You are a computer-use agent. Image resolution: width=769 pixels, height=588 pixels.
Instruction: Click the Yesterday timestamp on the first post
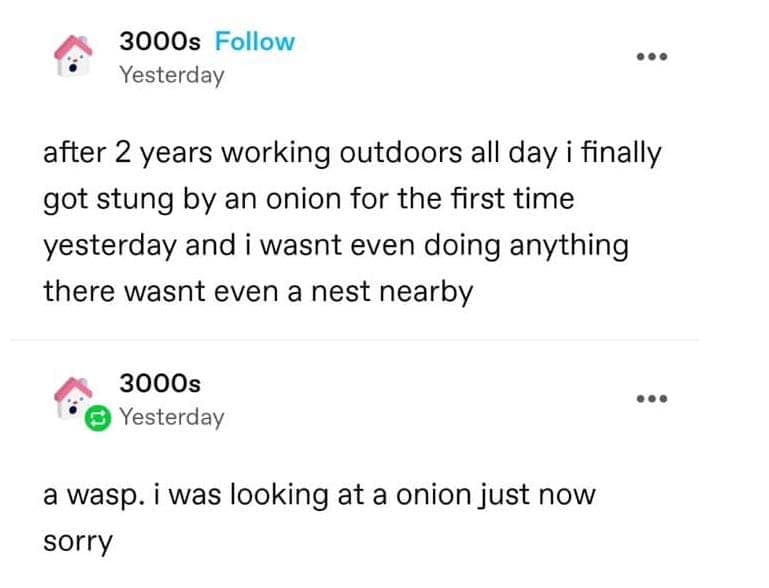coord(171,75)
